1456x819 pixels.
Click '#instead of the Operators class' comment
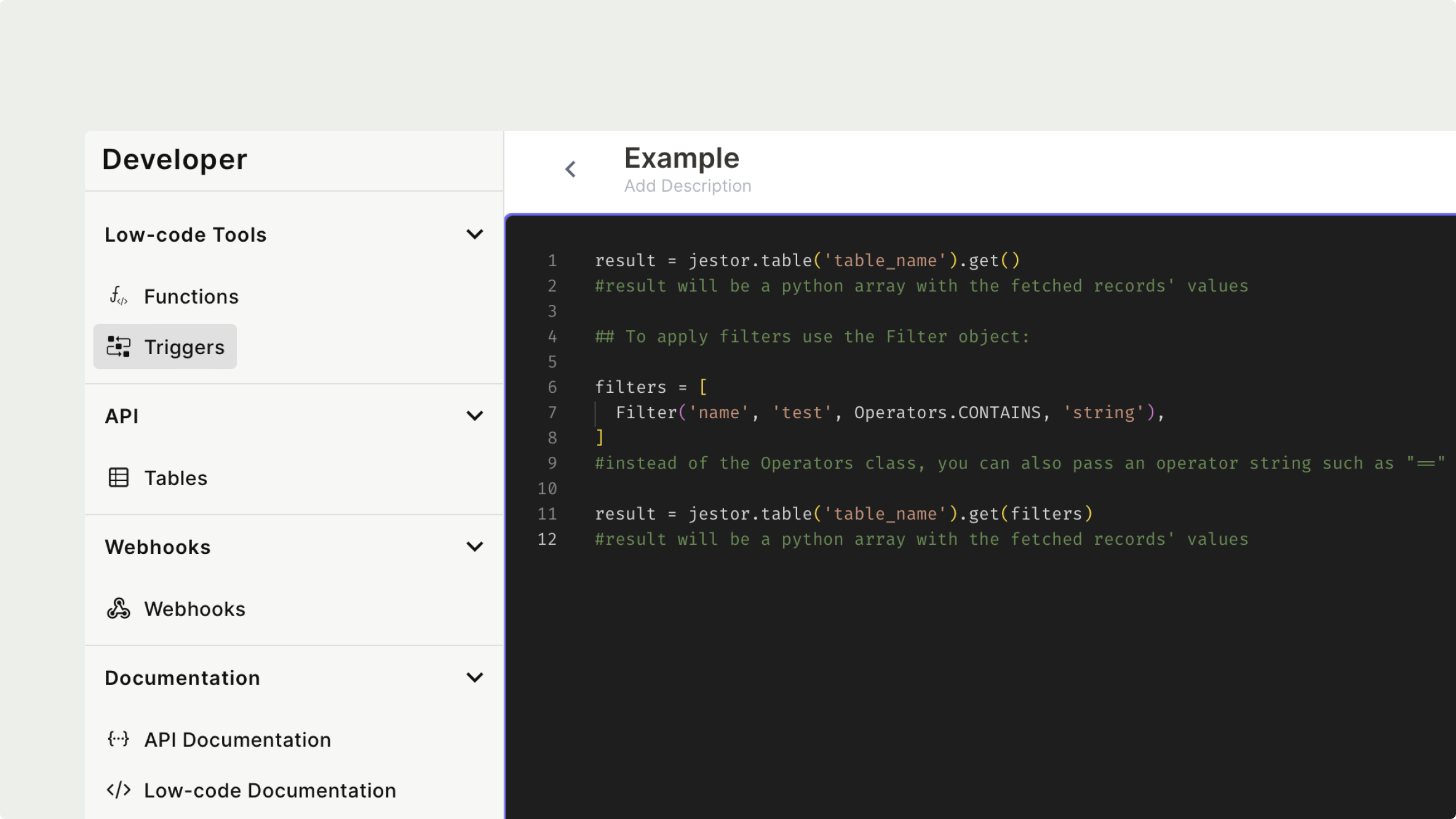pos(1020,463)
